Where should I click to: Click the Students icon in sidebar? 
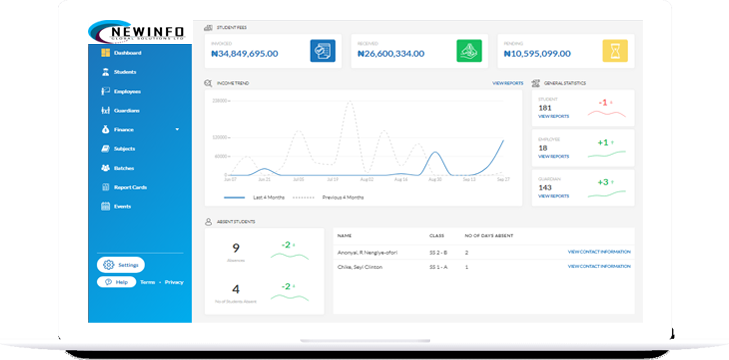[106, 72]
